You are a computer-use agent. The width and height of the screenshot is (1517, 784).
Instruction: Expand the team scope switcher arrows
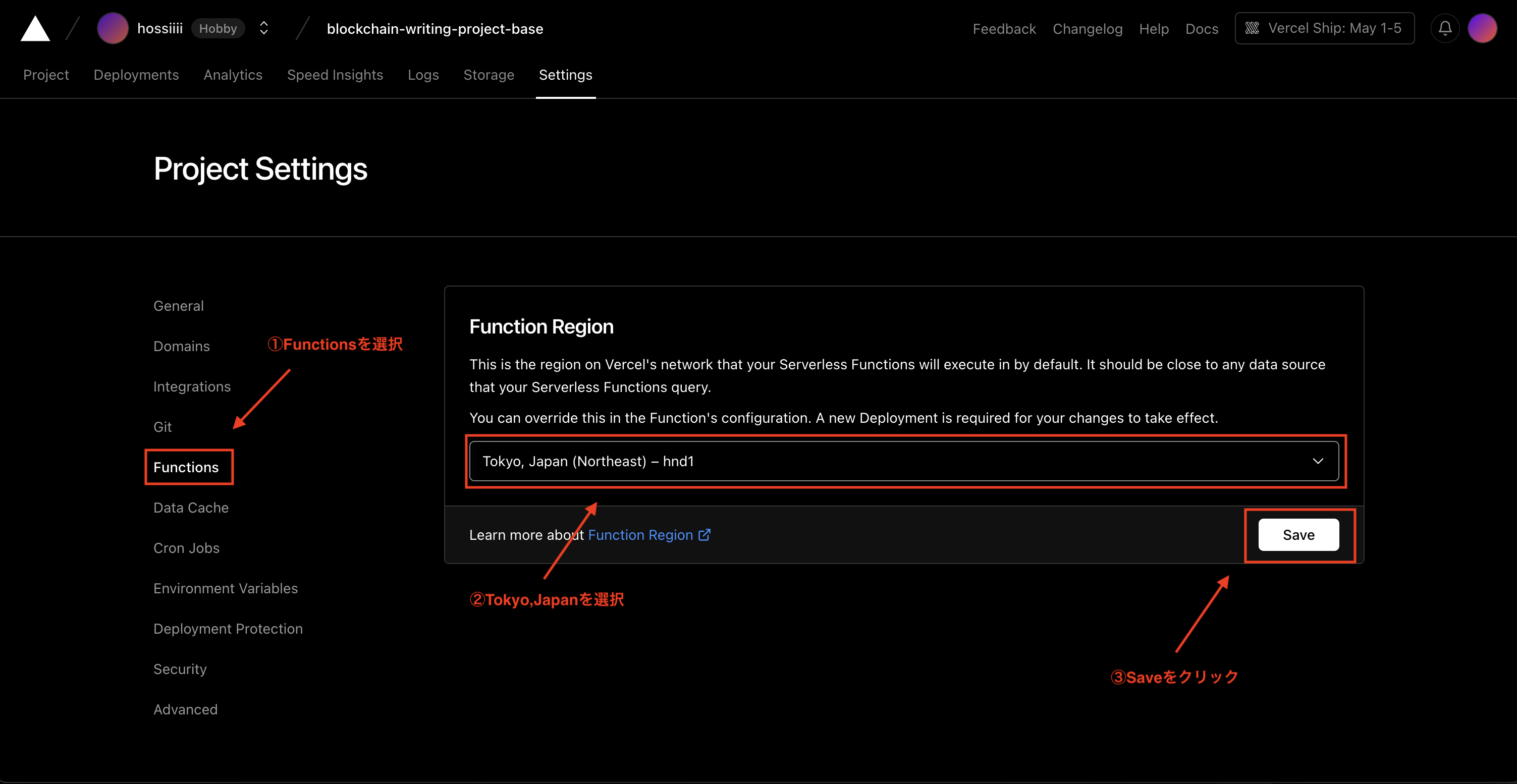point(264,28)
